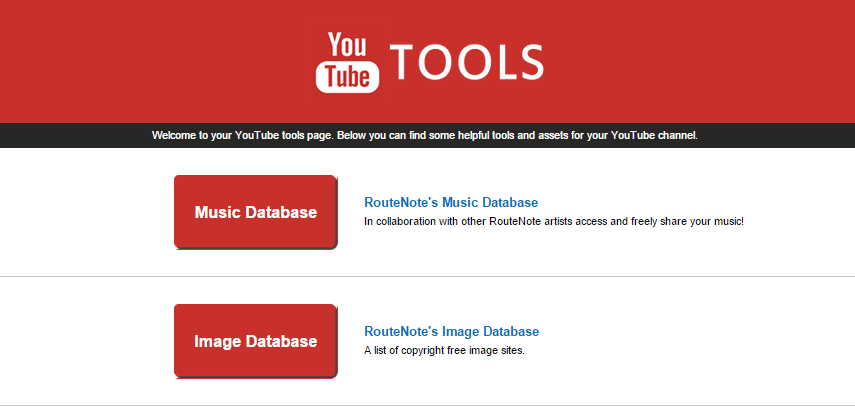Click the large "TOOLS" header title

[x=467, y=62]
